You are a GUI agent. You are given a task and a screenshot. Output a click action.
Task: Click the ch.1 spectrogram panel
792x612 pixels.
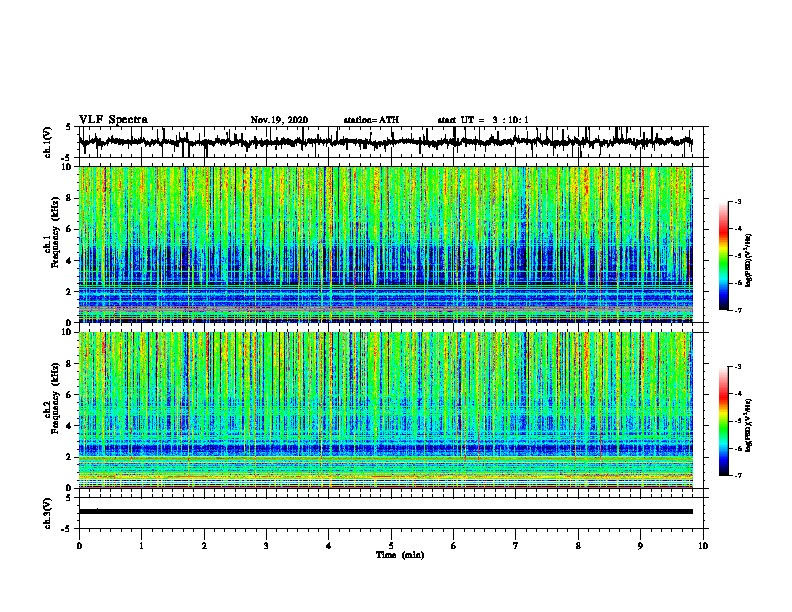click(x=386, y=244)
